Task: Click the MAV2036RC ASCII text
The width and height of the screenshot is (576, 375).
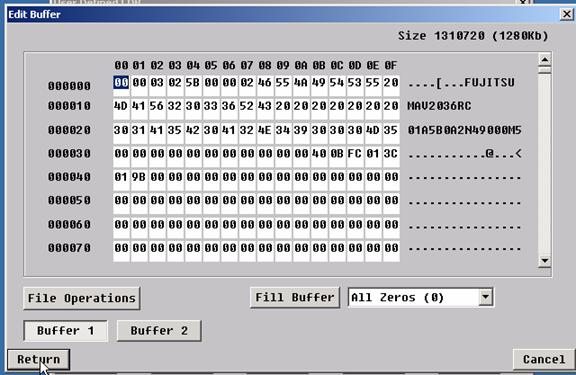Action: pos(439,106)
